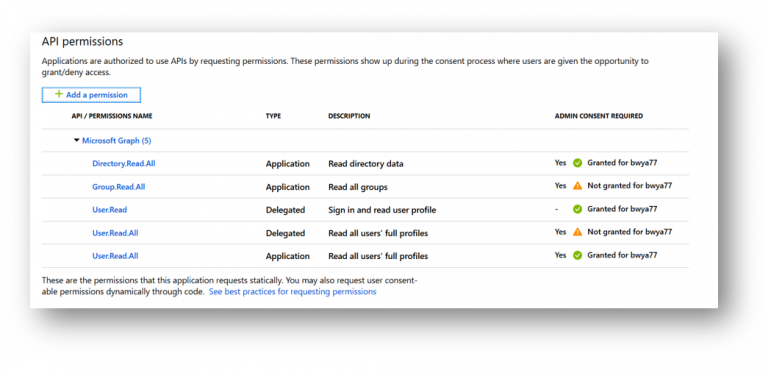Viewport: 768px width, 373px height.
Task: Click green check icon in Directory.Read.All row
Action: coord(577,163)
